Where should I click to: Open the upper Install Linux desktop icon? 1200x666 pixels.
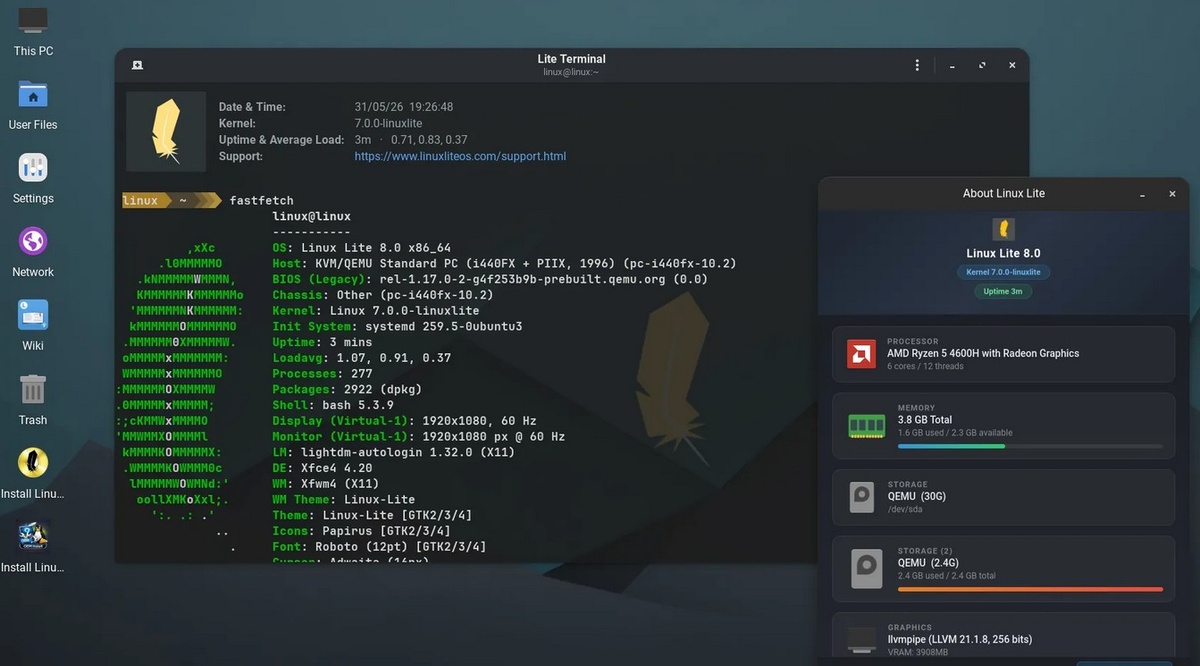tap(33, 463)
